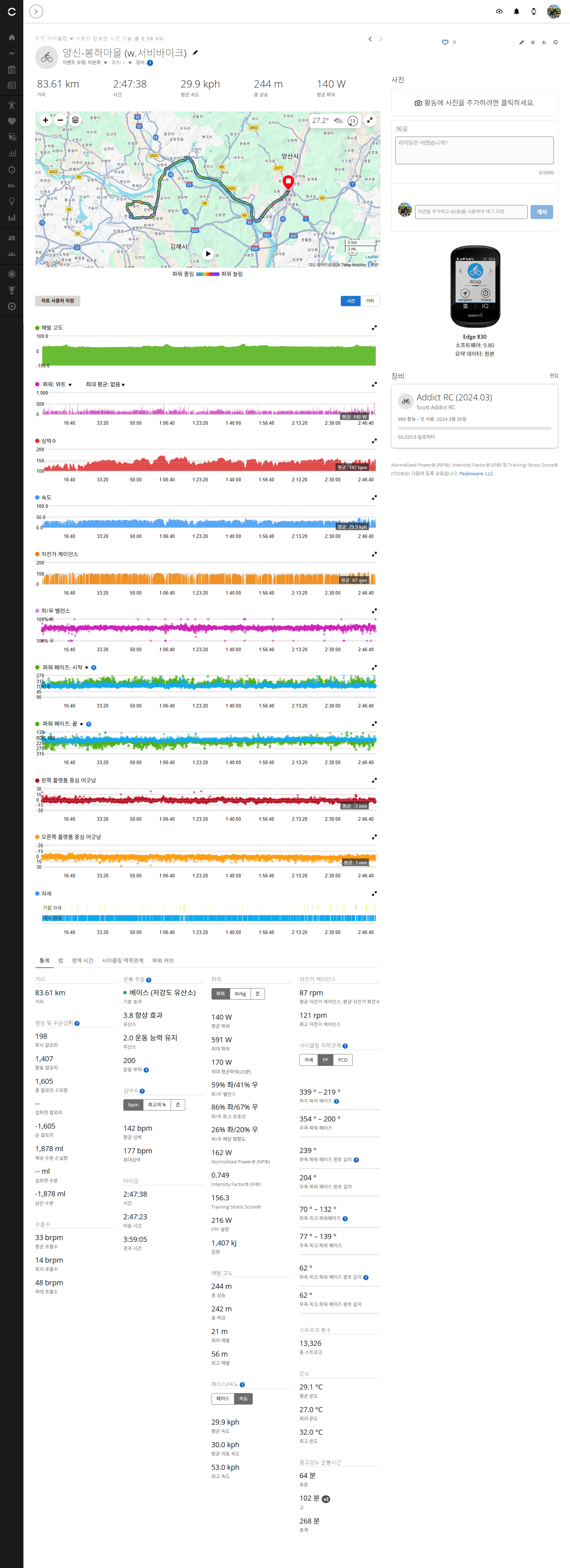Select the 영역 시간 tab

pyautogui.click(x=82, y=961)
